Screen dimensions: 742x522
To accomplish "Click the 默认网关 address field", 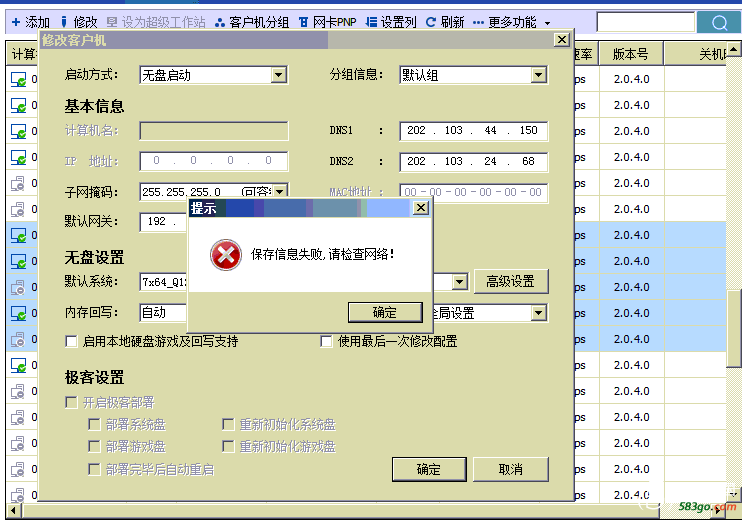I will point(164,221).
